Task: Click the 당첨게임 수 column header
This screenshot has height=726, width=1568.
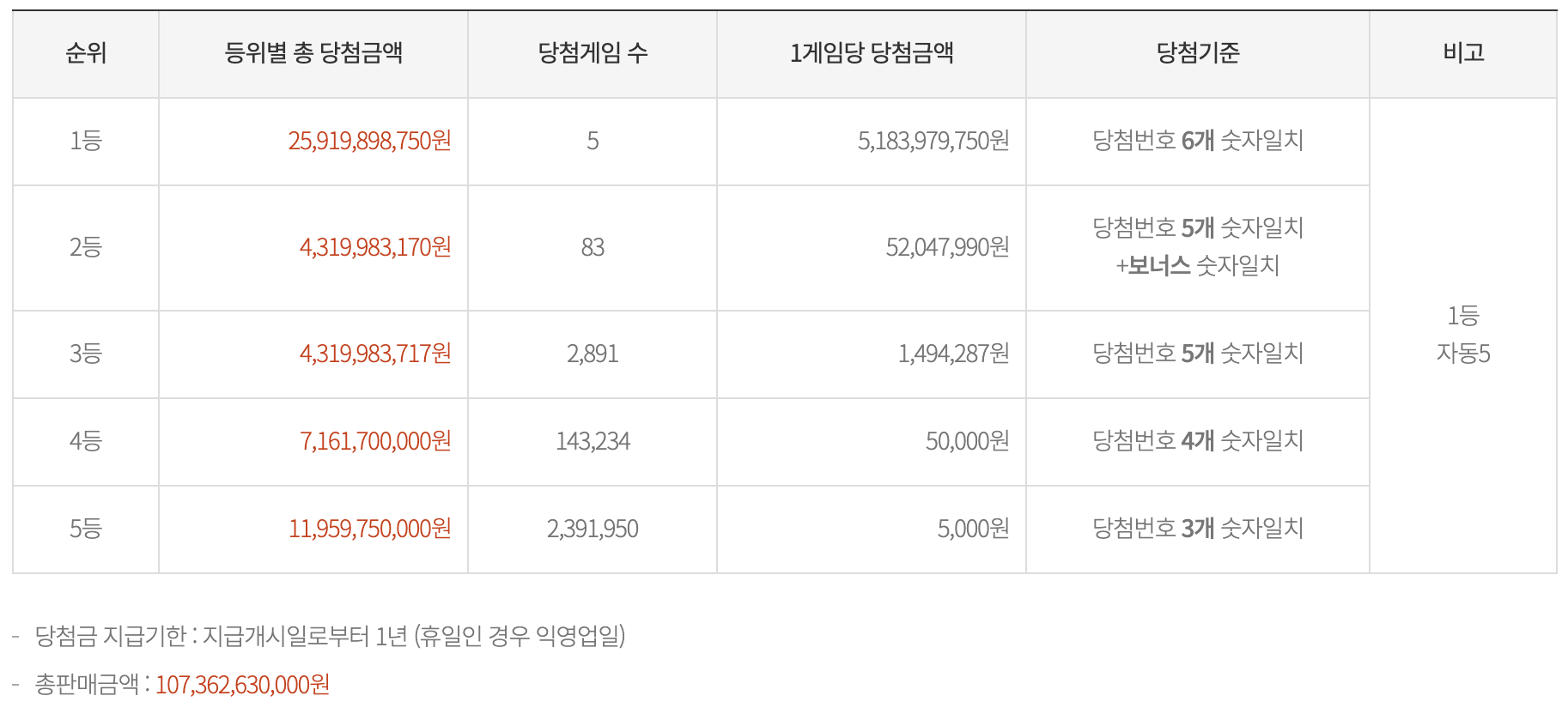Action: (593, 53)
